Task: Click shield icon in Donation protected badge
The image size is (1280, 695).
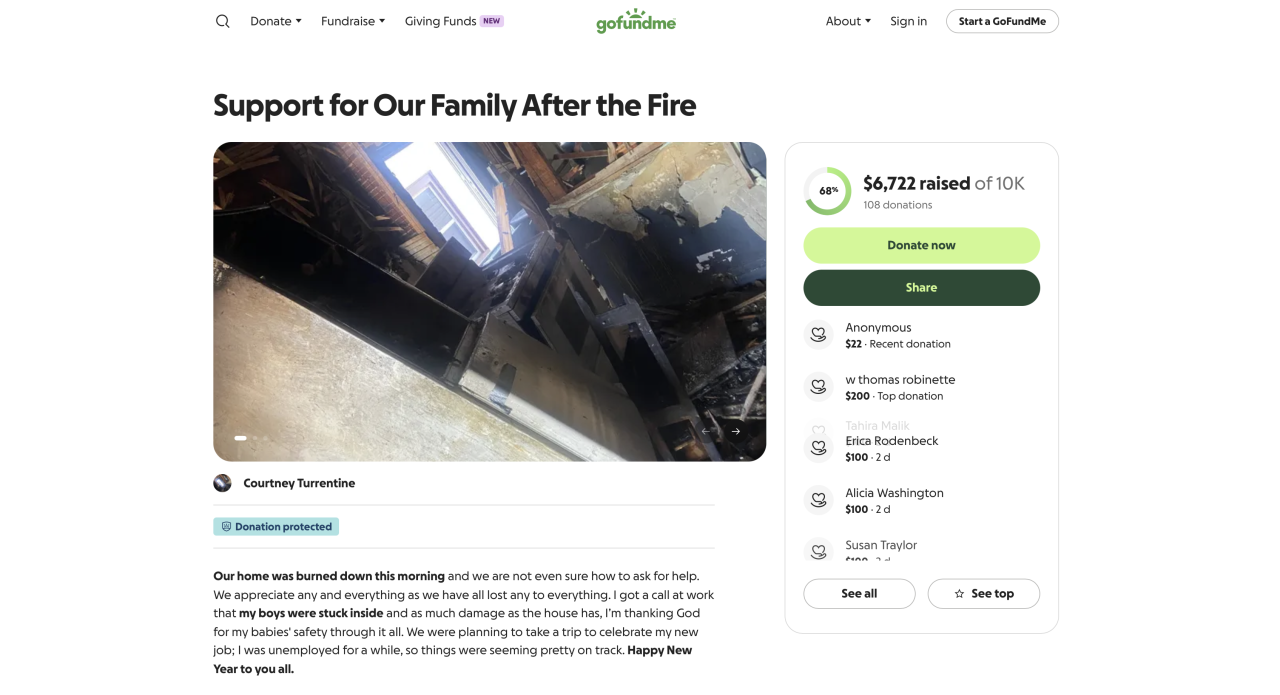Action: tap(226, 527)
